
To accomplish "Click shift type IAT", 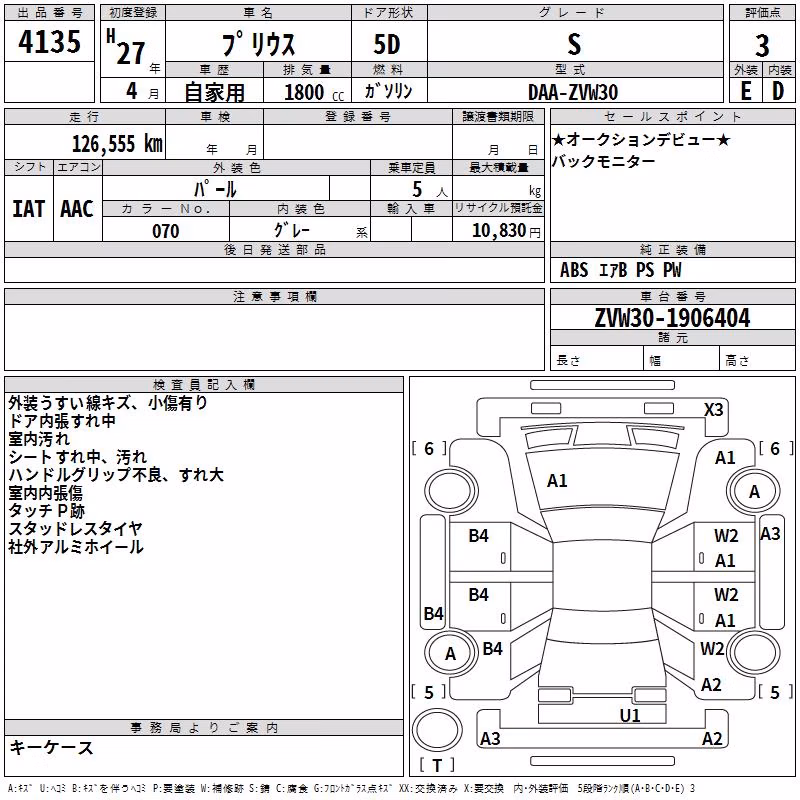I will 29,209.
